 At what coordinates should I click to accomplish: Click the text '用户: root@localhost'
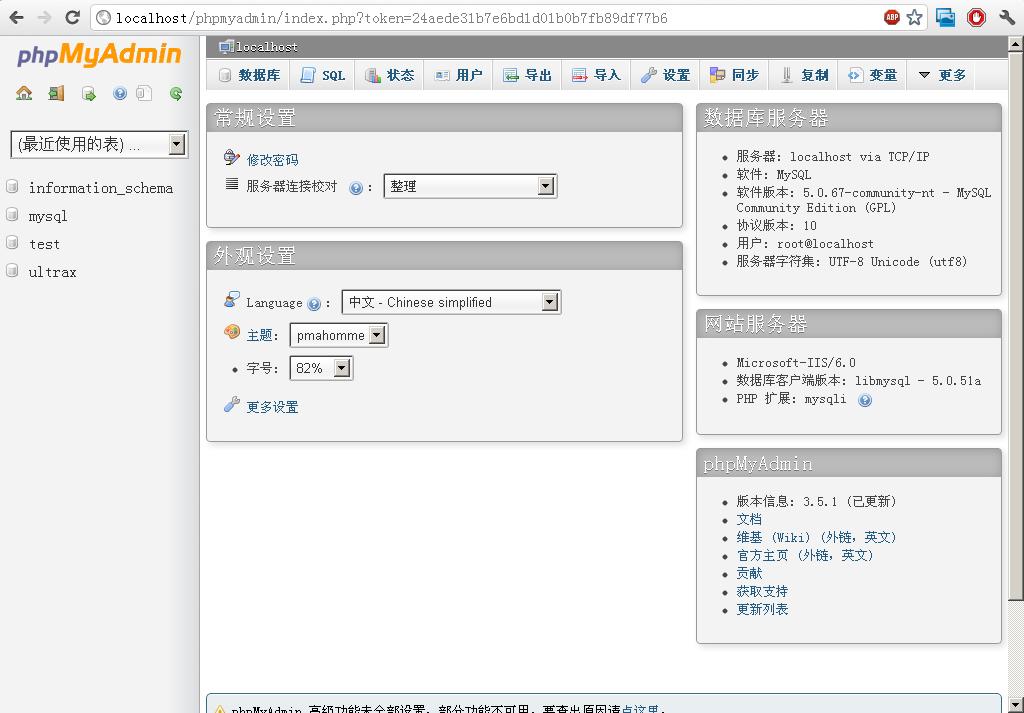(x=805, y=244)
